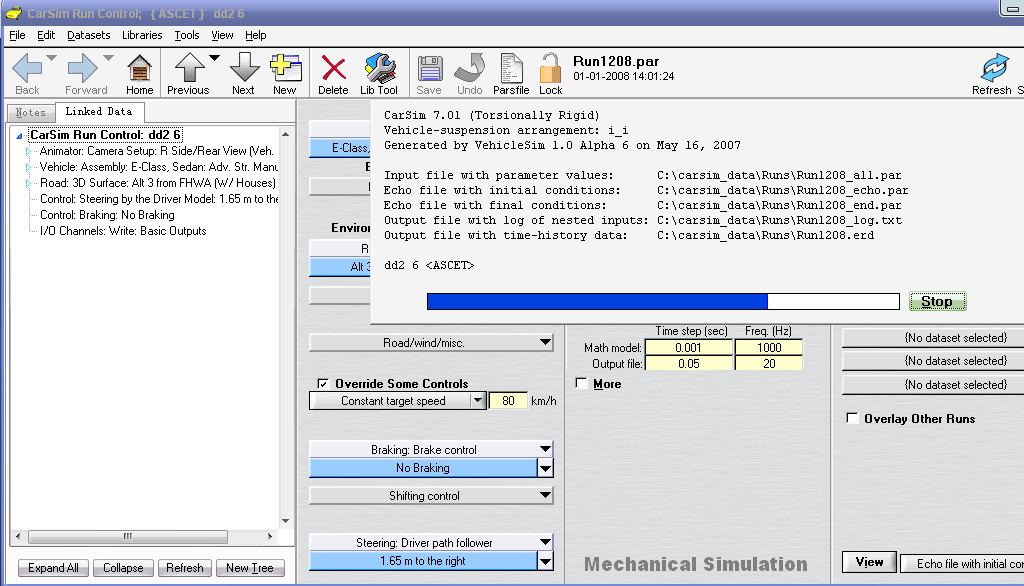
Task: Stop the running simulation
Action: [x=937, y=301]
